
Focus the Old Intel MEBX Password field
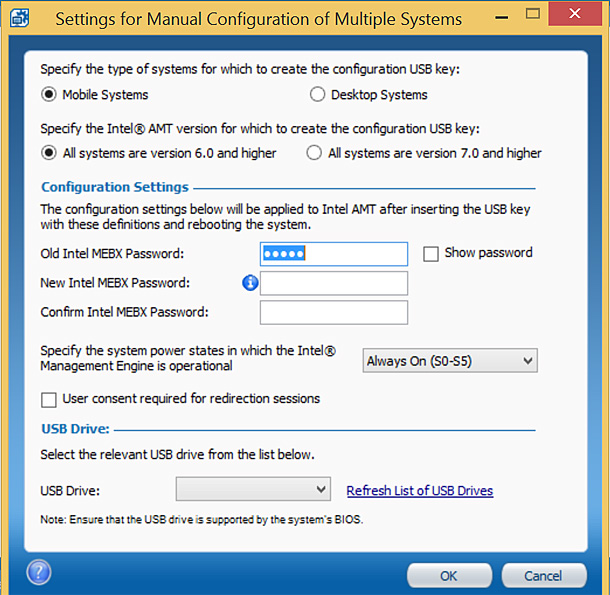pyautogui.click(x=333, y=254)
